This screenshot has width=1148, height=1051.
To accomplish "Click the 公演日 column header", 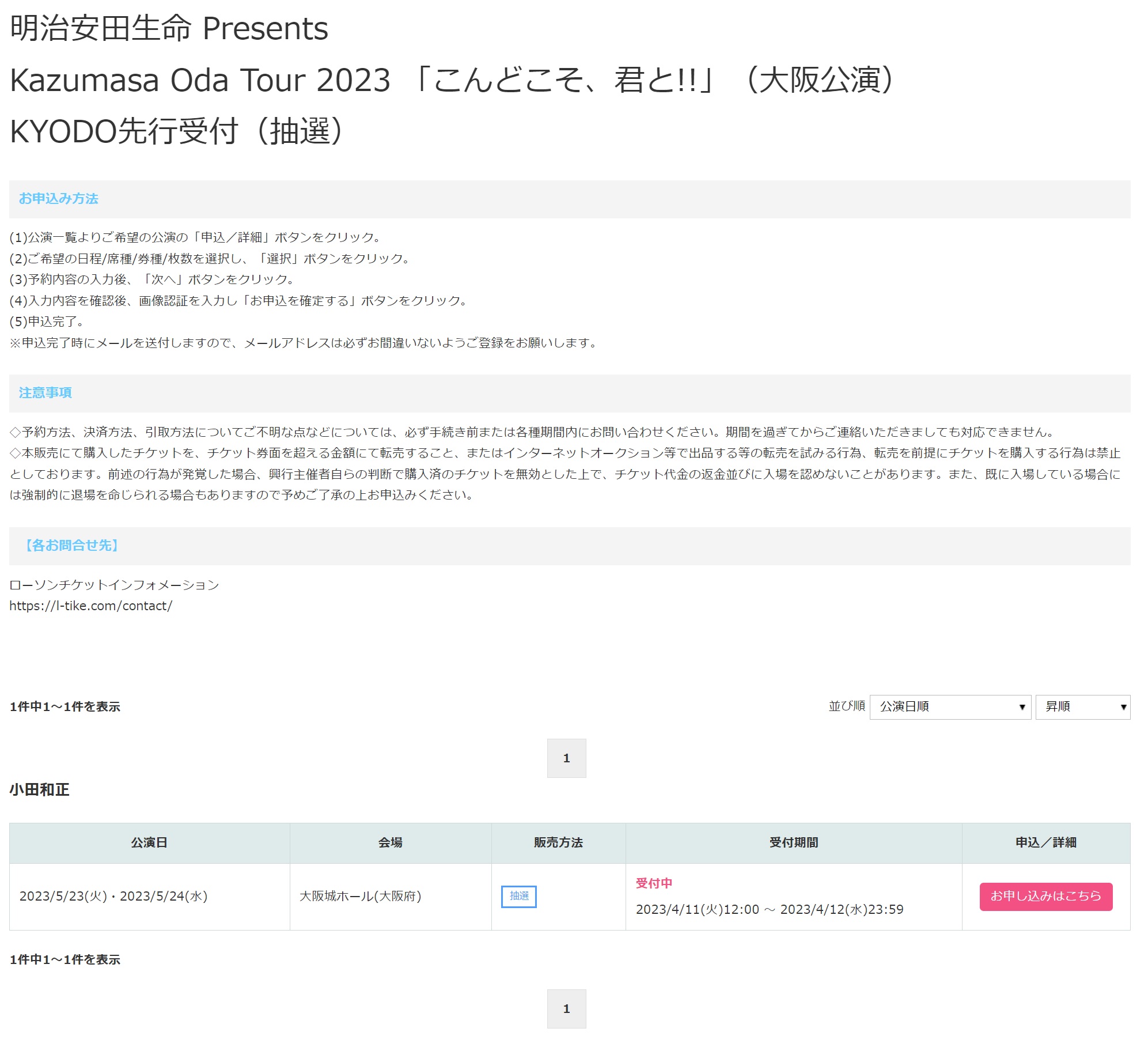I will [x=149, y=842].
